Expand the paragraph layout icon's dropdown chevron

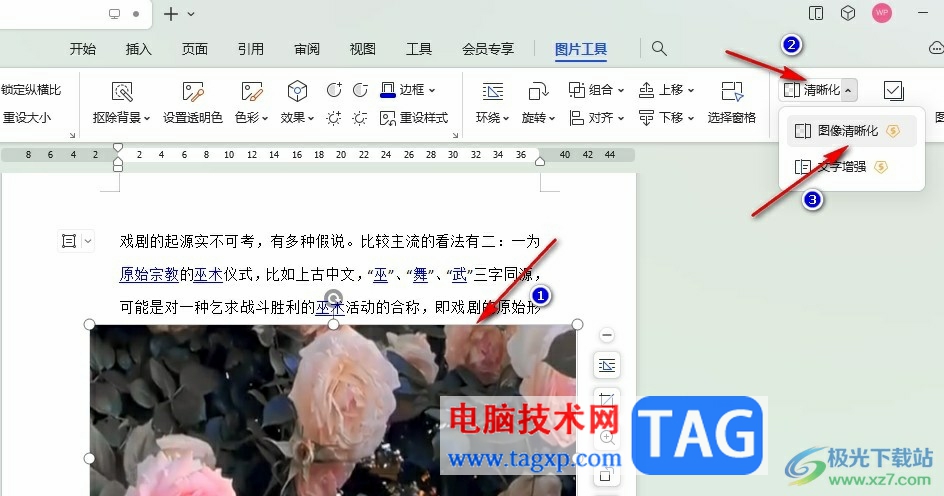click(x=88, y=241)
